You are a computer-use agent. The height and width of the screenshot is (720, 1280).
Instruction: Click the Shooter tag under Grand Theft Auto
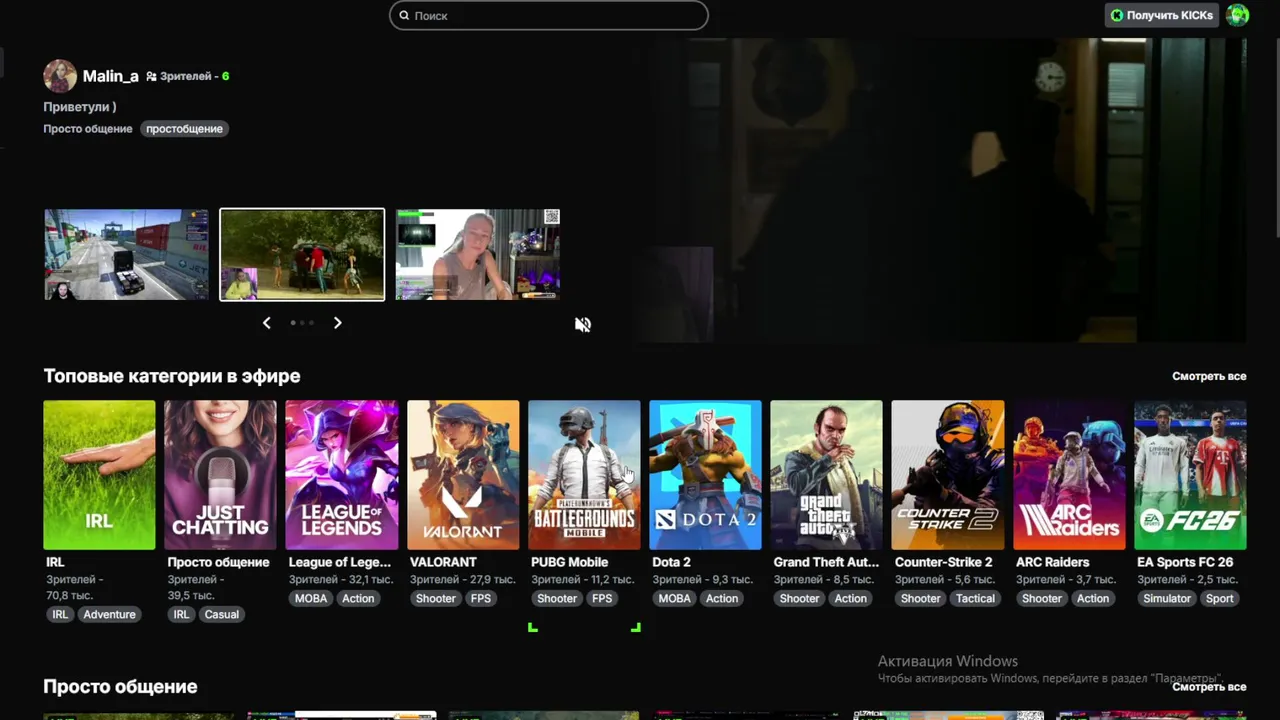(799, 598)
